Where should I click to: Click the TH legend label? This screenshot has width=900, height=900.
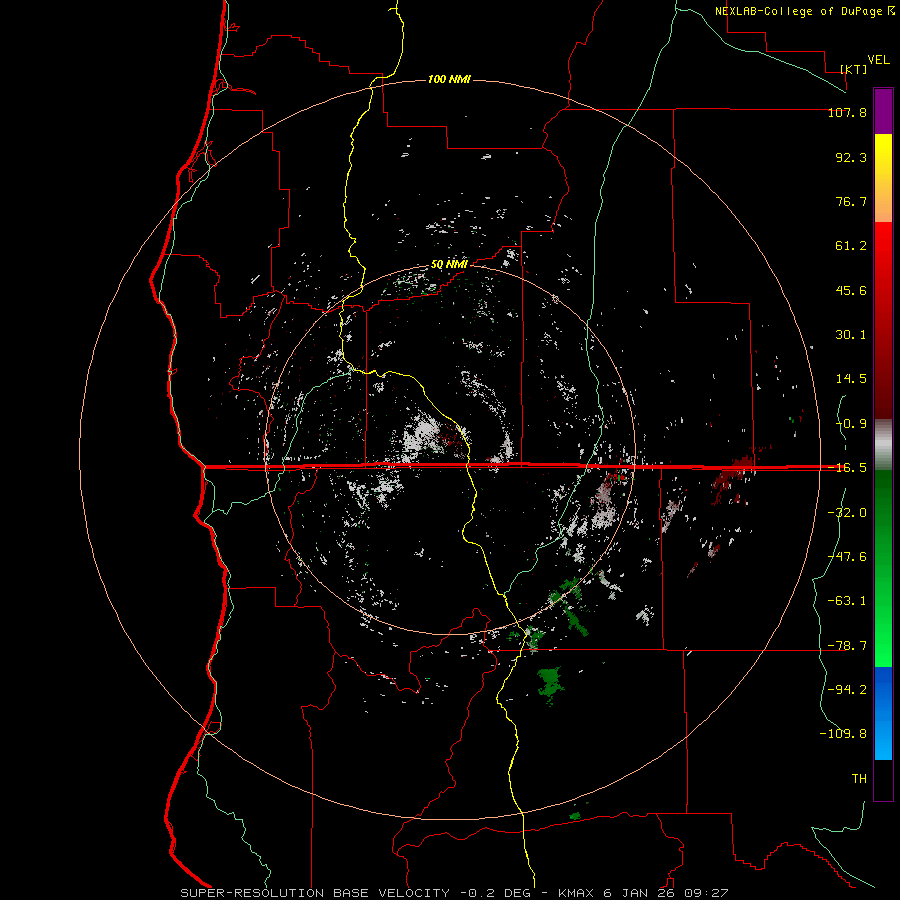point(859,778)
